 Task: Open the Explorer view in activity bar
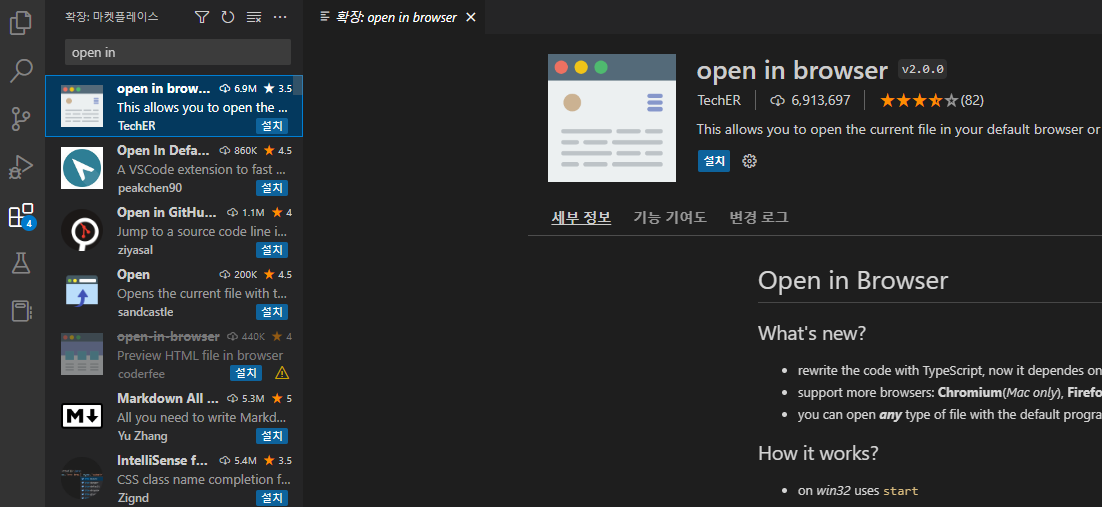click(x=21, y=23)
